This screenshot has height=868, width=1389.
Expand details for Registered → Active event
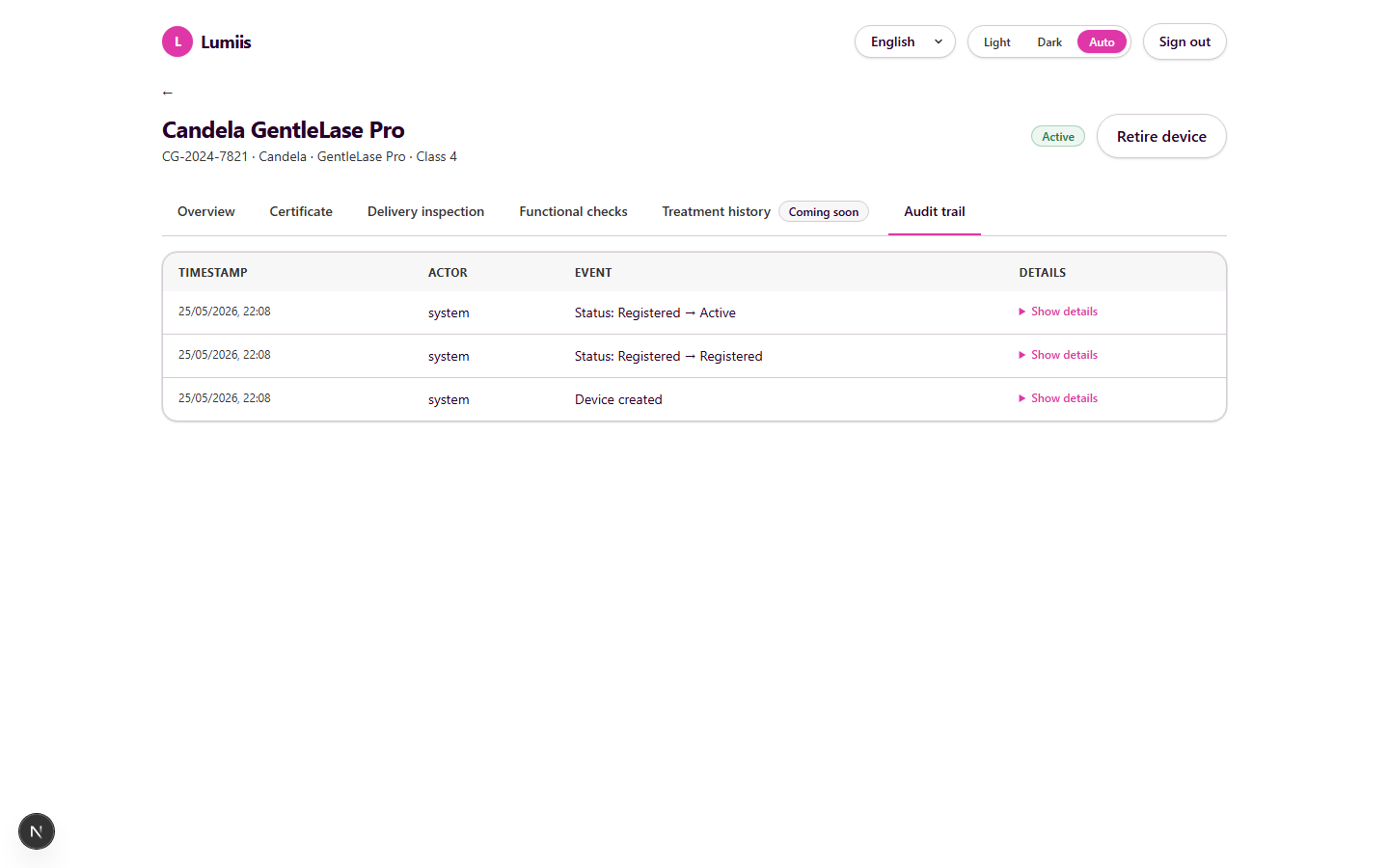[x=1058, y=312]
